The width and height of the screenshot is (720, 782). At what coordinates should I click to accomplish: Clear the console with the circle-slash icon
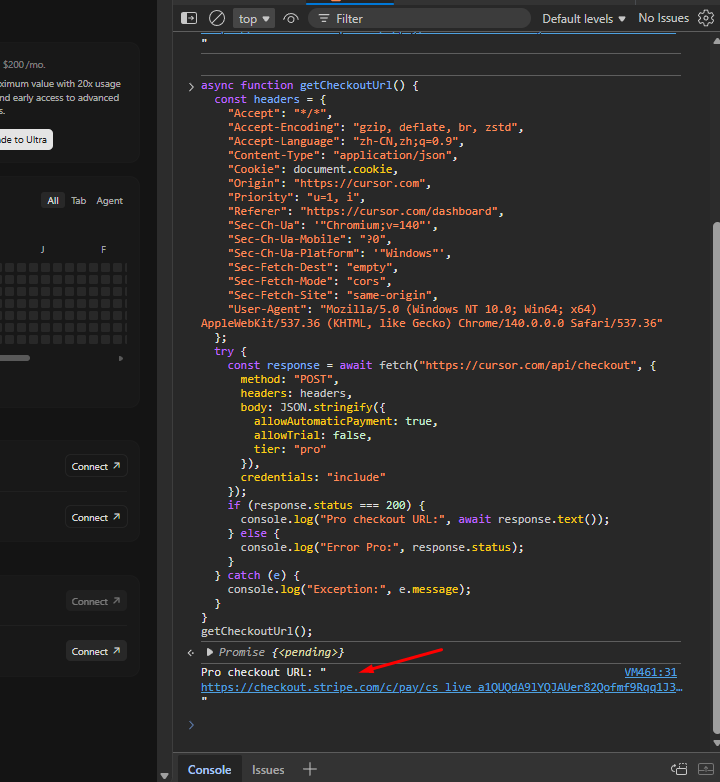pyautogui.click(x=216, y=18)
